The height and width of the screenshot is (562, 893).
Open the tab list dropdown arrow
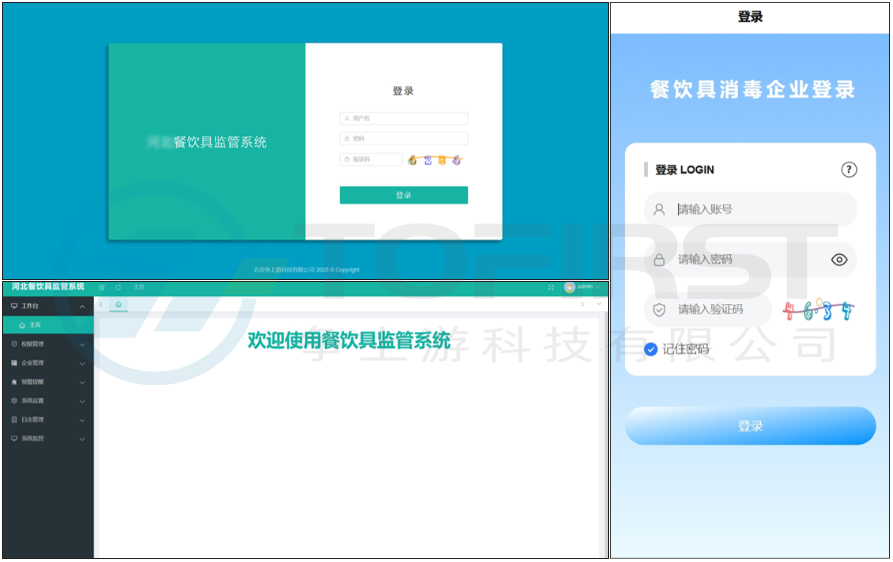pyautogui.click(x=599, y=304)
